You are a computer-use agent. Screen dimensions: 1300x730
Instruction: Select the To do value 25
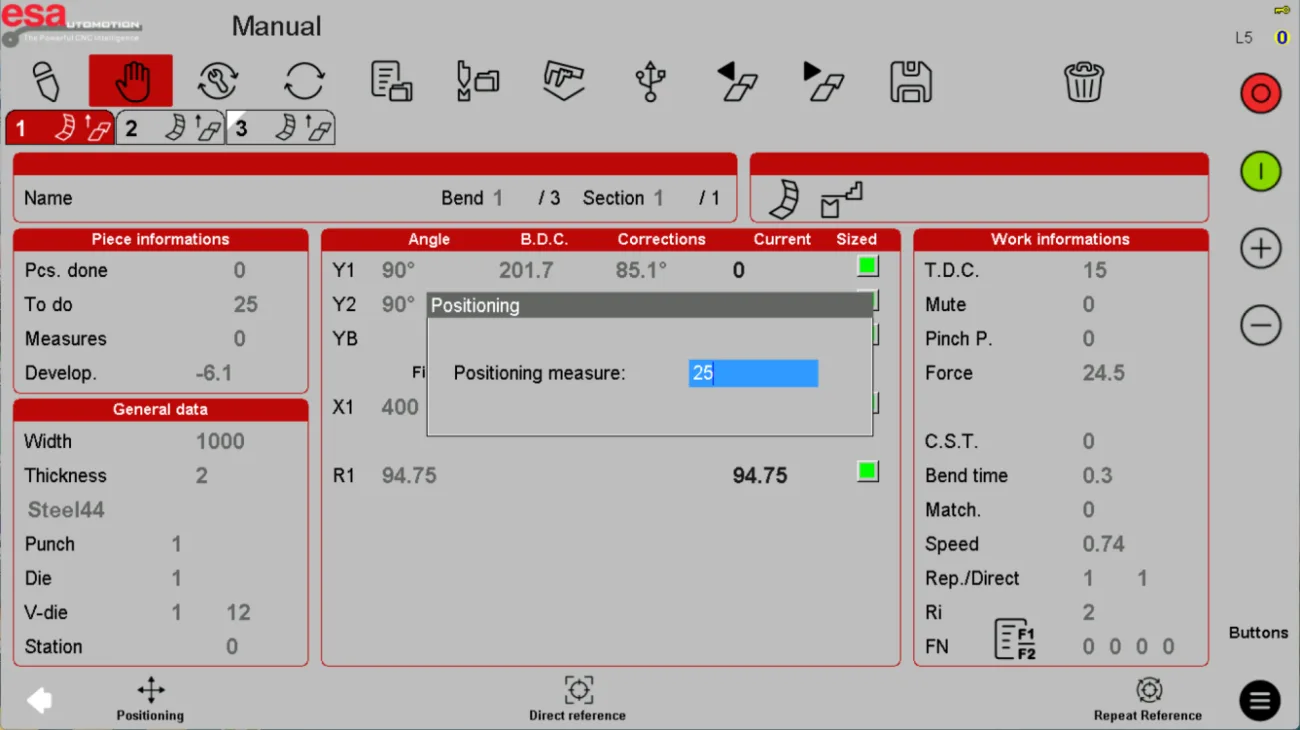tap(245, 304)
